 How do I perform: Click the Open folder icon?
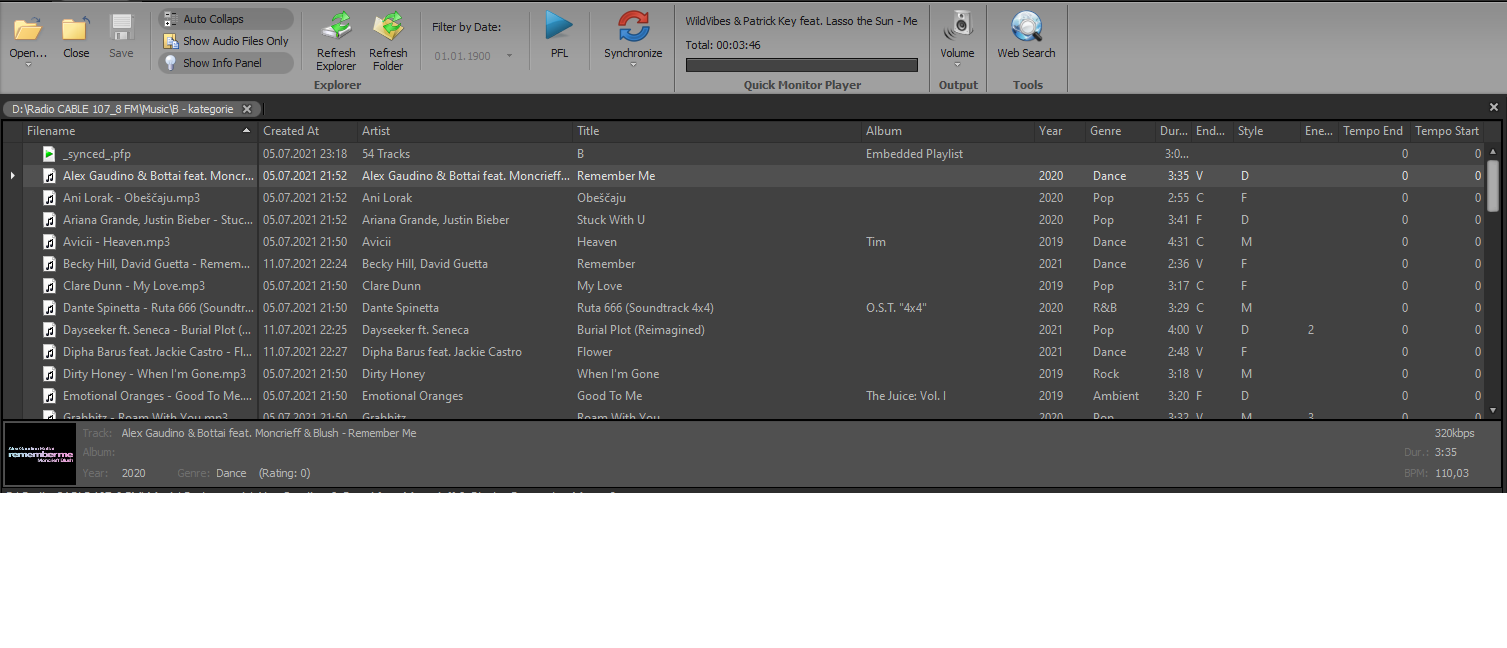28,28
